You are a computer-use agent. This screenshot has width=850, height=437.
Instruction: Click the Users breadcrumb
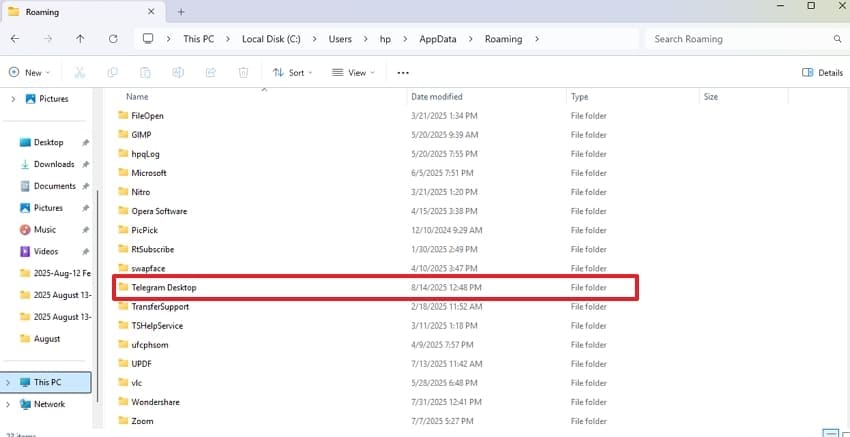click(340, 39)
